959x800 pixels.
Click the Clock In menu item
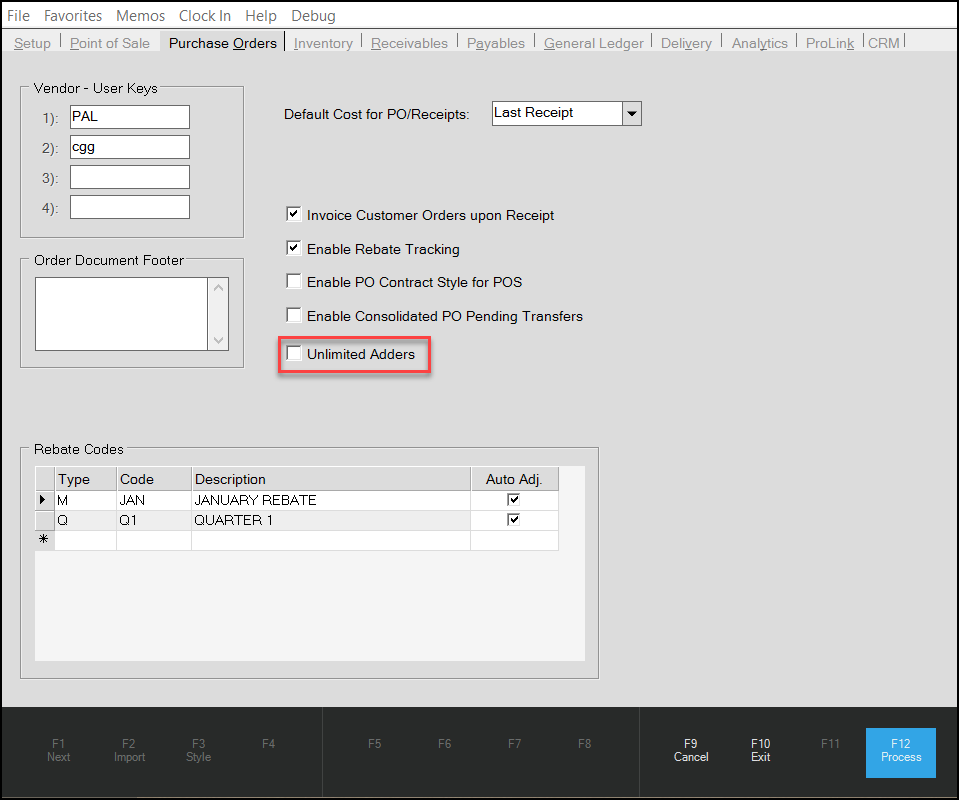pos(205,16)
